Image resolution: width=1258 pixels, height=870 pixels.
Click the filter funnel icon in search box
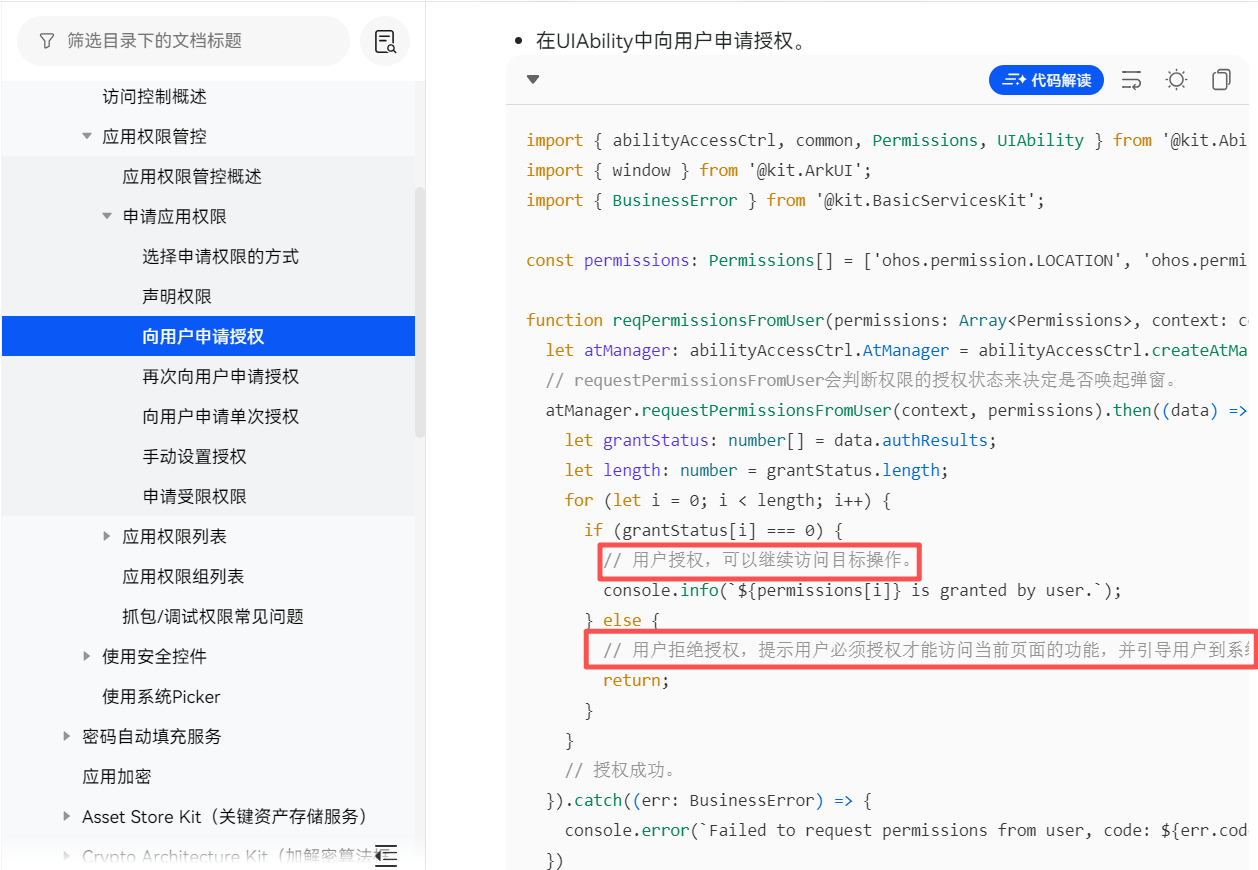(x=46, y=41)
